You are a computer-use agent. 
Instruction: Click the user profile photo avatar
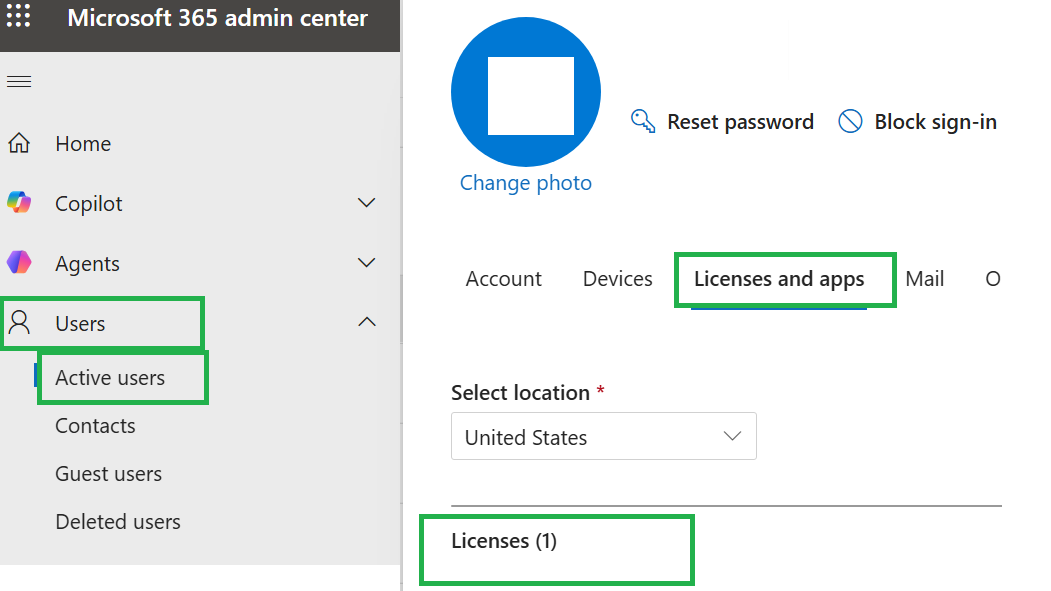[x=526, y=92]
